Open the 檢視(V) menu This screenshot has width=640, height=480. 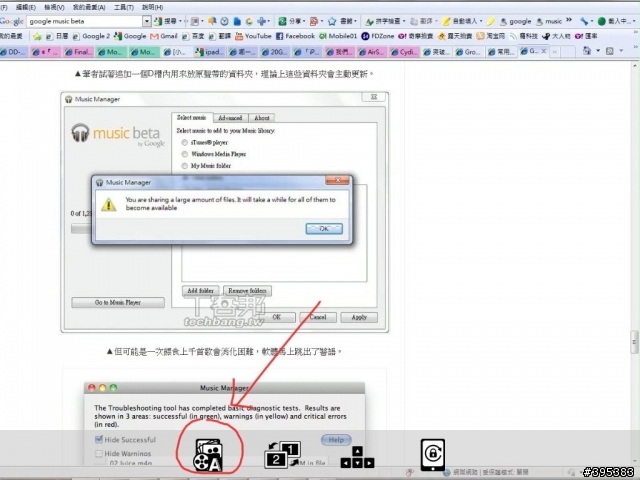coord(54,7)
